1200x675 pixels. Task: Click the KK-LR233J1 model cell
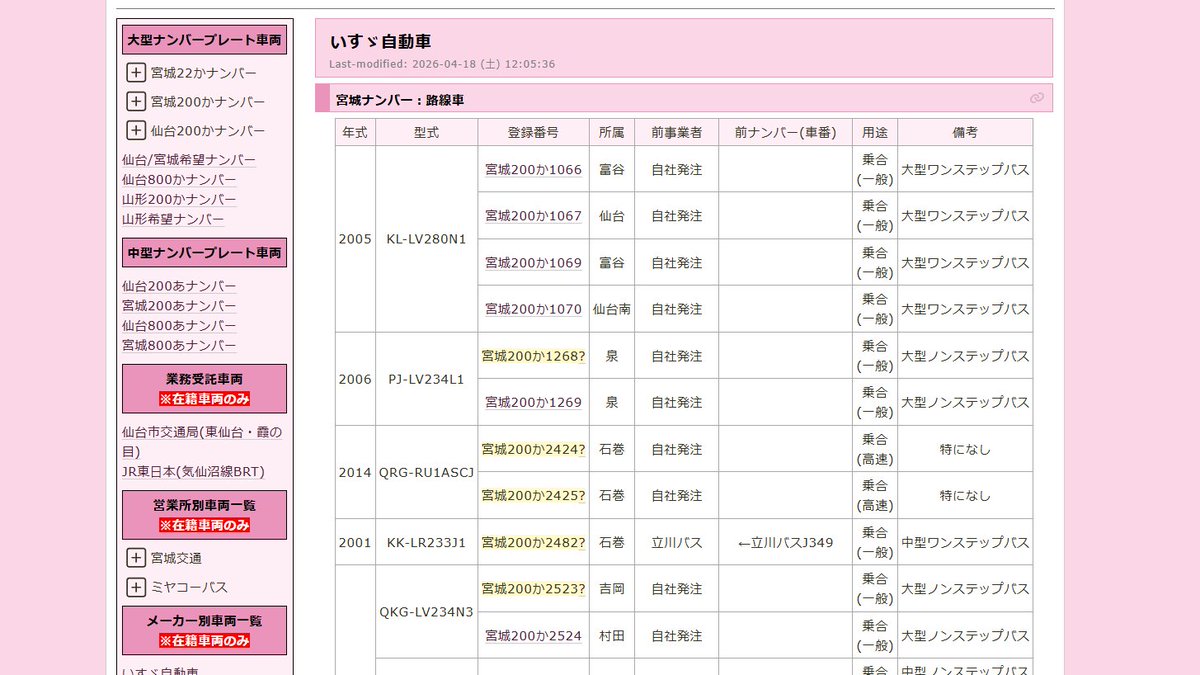pos(426,543)
